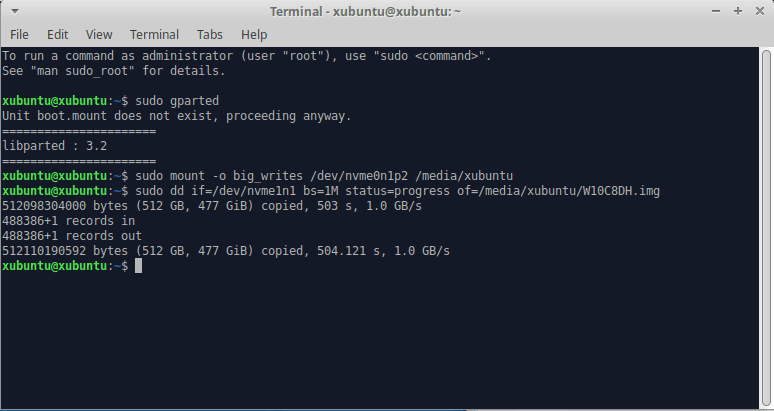Maximize the terminal window
This screenshot has height=411, width=774.
coord(737,11)
